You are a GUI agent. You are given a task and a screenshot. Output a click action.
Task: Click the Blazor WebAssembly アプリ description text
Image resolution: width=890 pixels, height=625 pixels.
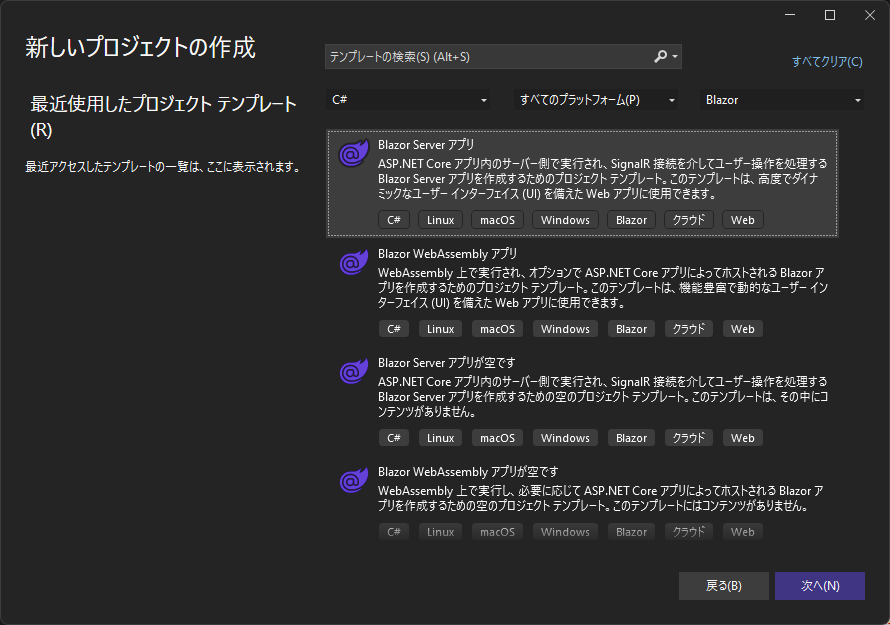point(603,288)
